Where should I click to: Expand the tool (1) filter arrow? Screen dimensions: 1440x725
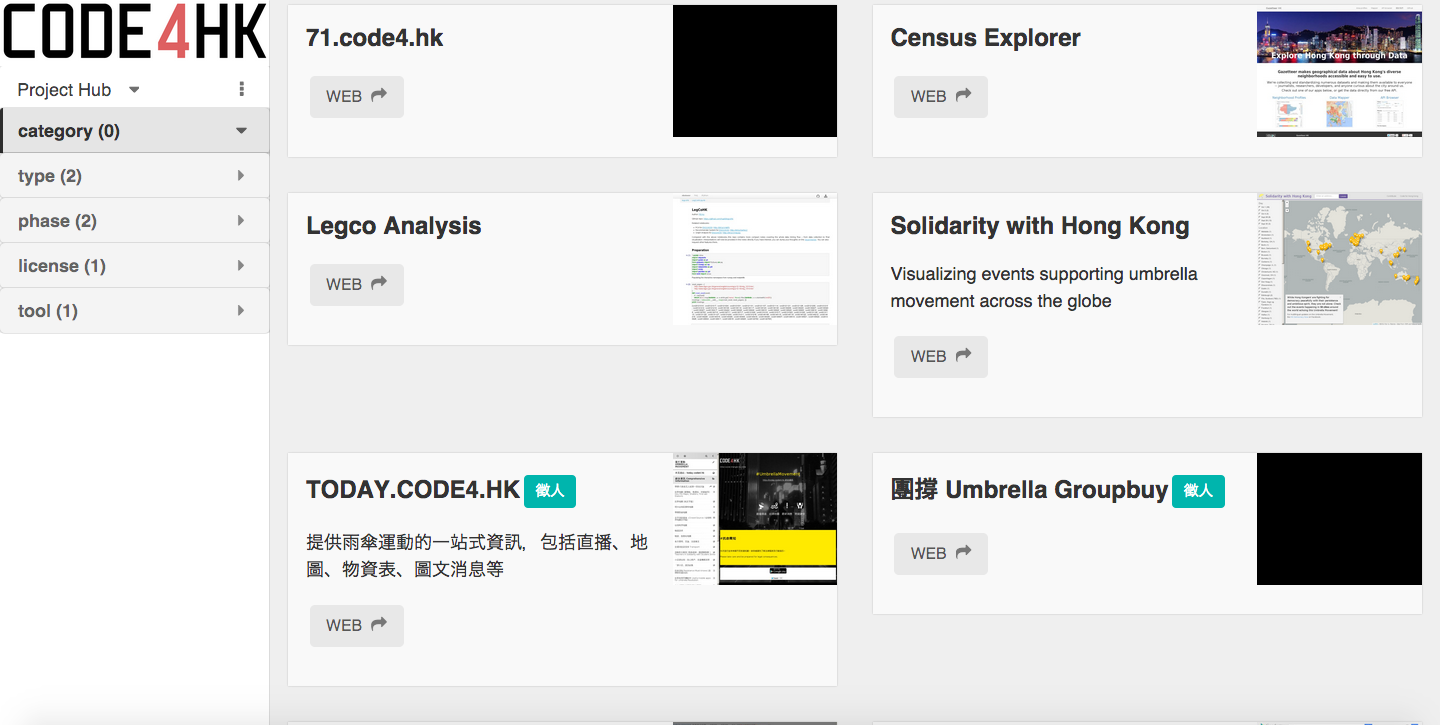coord(241,311)
